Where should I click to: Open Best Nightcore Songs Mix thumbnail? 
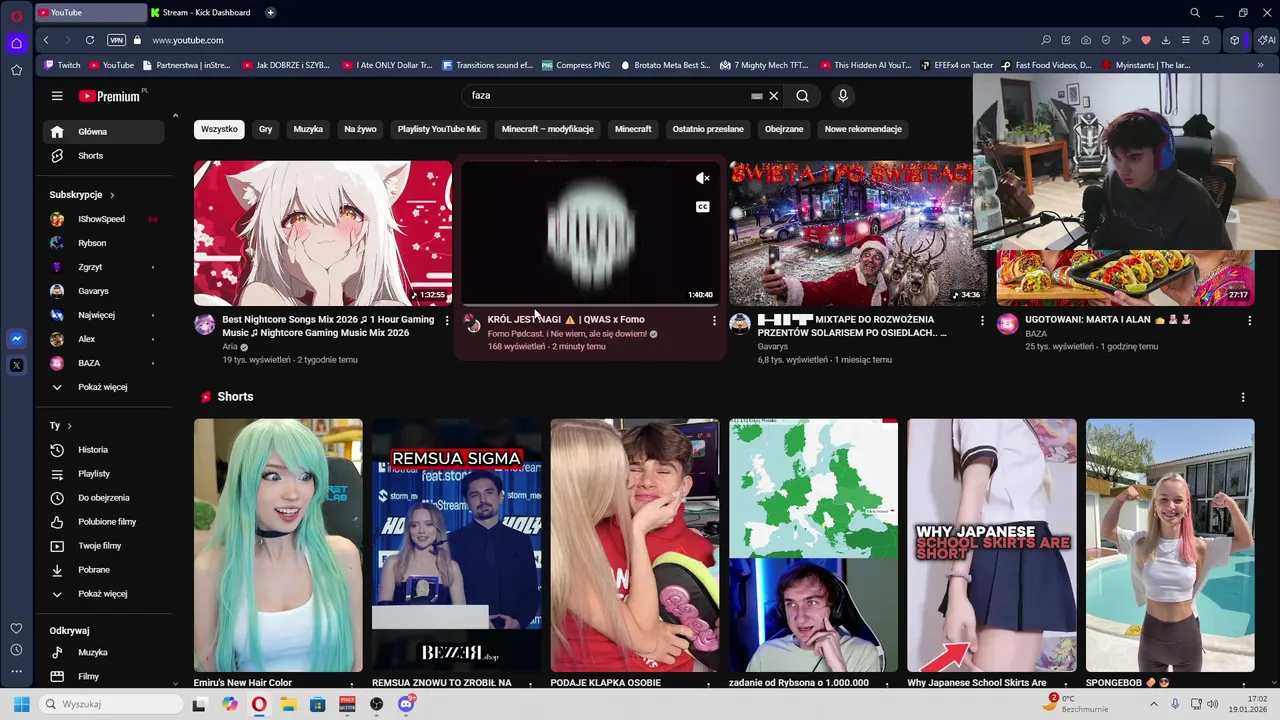click(323, 233)
